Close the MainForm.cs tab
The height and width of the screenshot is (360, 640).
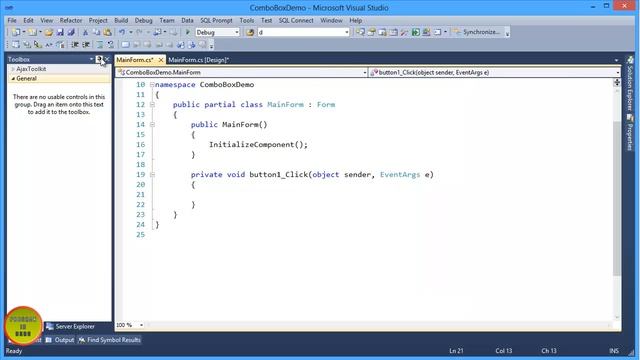pos(161,60)
